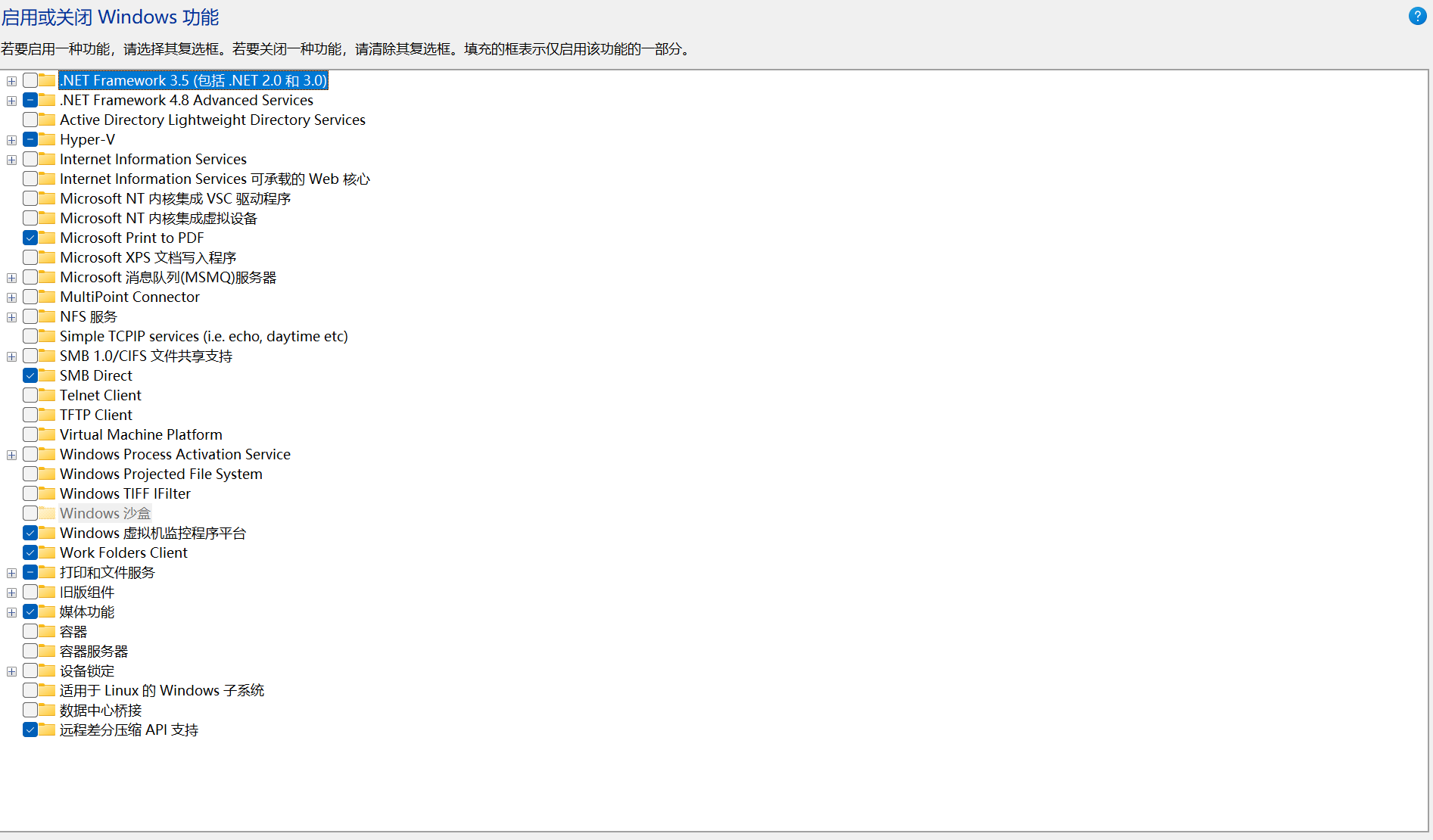Select Active Directory Lightweight Directory Services row
Screen dimensions: 1433x840
tap(213, 120)
